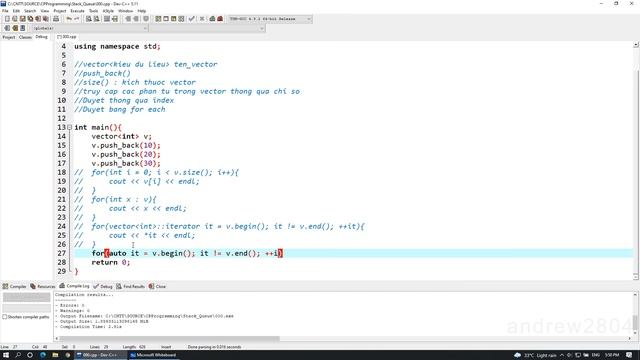Viewport: 640px width, 360px height.
Task: Show hidden system tray icons chevron
Action: click(x=562, y=355)
